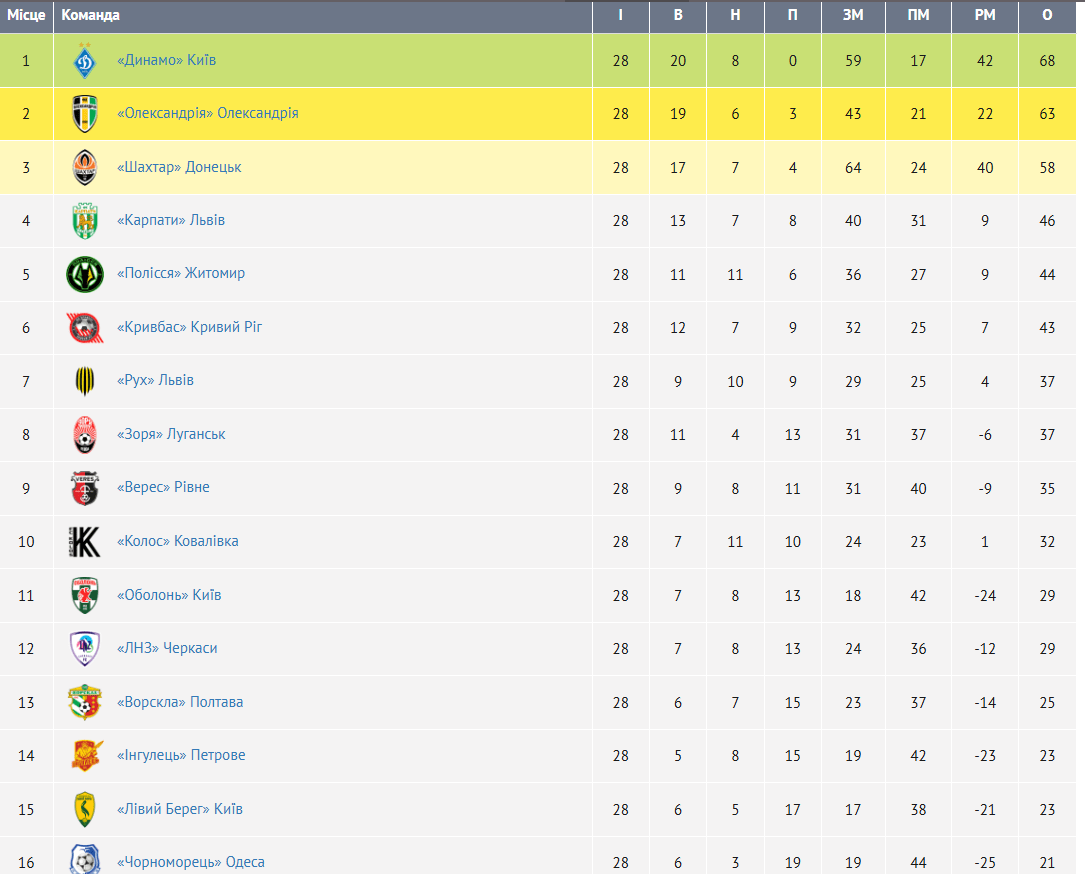
Task: Open «ЛНЗ» Черкаси team link
Action: (167, 648)
